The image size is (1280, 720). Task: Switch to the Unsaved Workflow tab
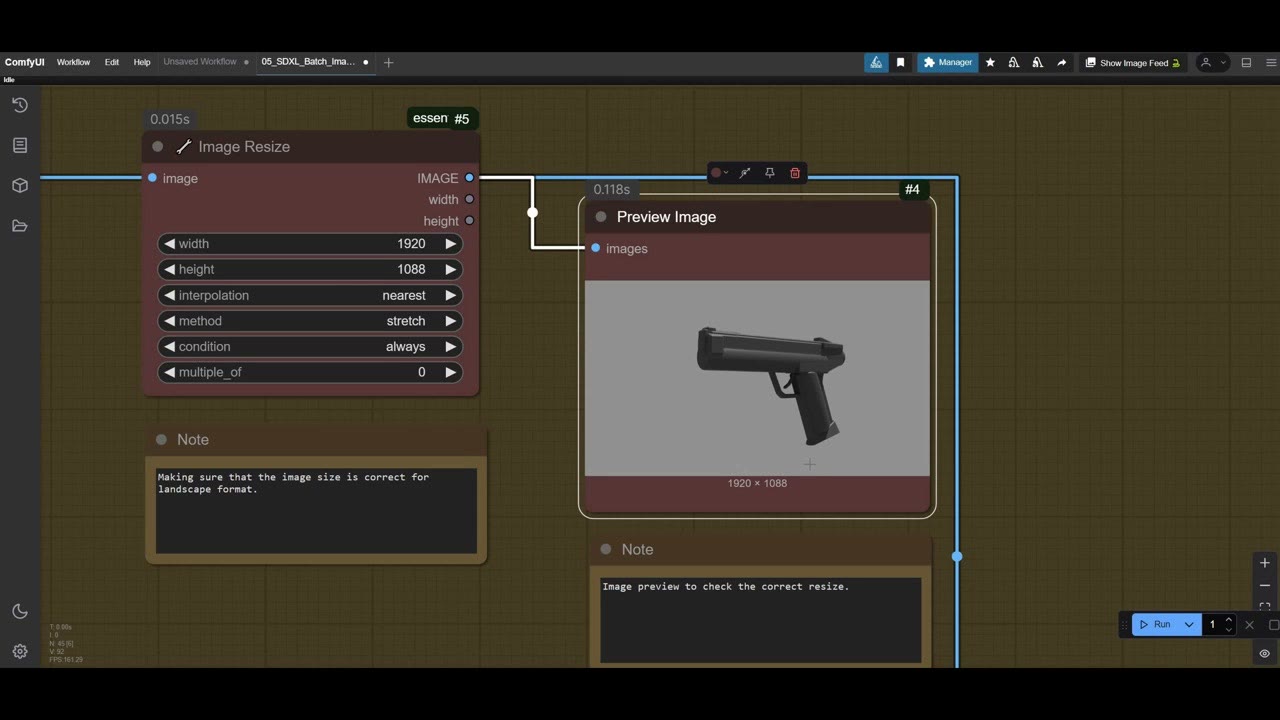(x=200, y=62)
